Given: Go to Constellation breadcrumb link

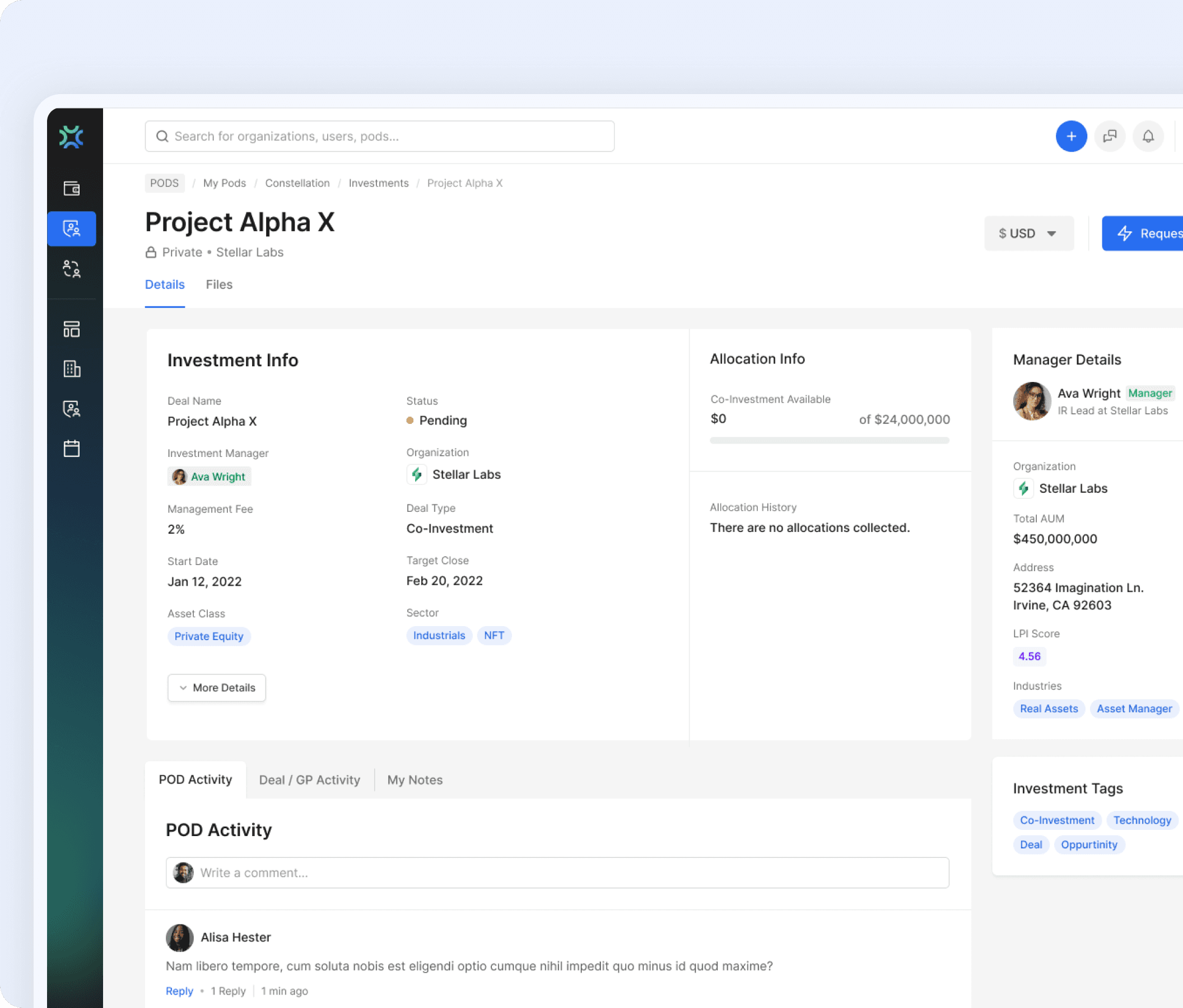Looking at the screenshot, I should 297,183.
